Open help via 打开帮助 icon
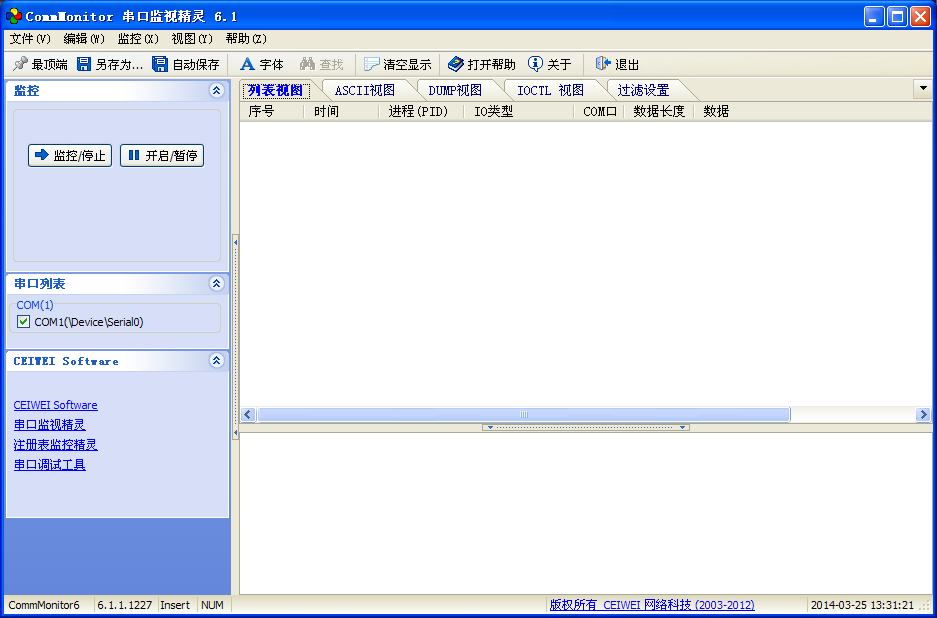Viewport: 937px width, 618px height. coord(456,64)
